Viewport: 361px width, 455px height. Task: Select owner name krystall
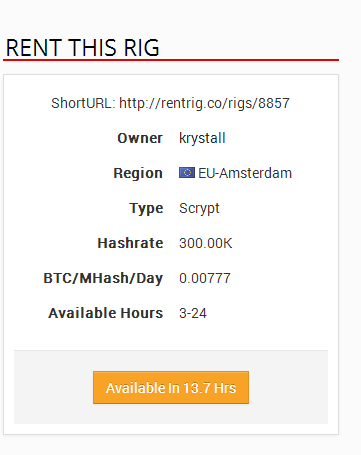202,138
